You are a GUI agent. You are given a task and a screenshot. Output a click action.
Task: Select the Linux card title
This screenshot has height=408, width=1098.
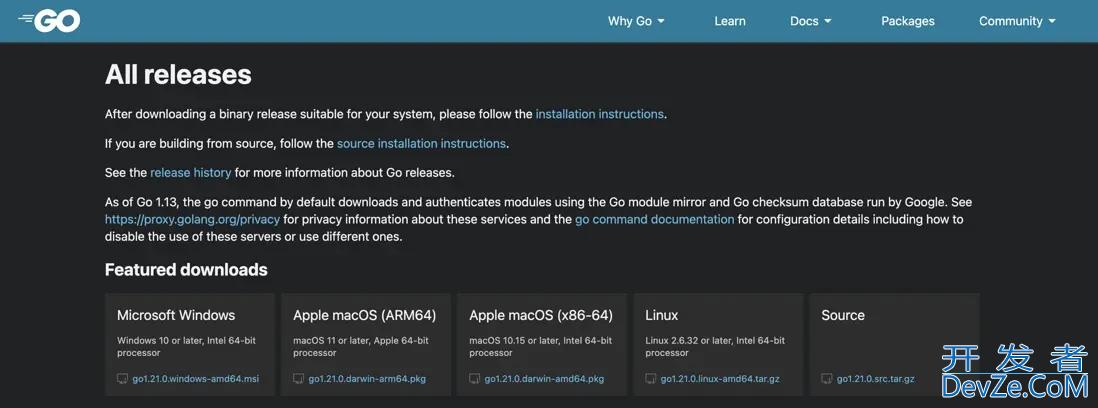point(662,315)
